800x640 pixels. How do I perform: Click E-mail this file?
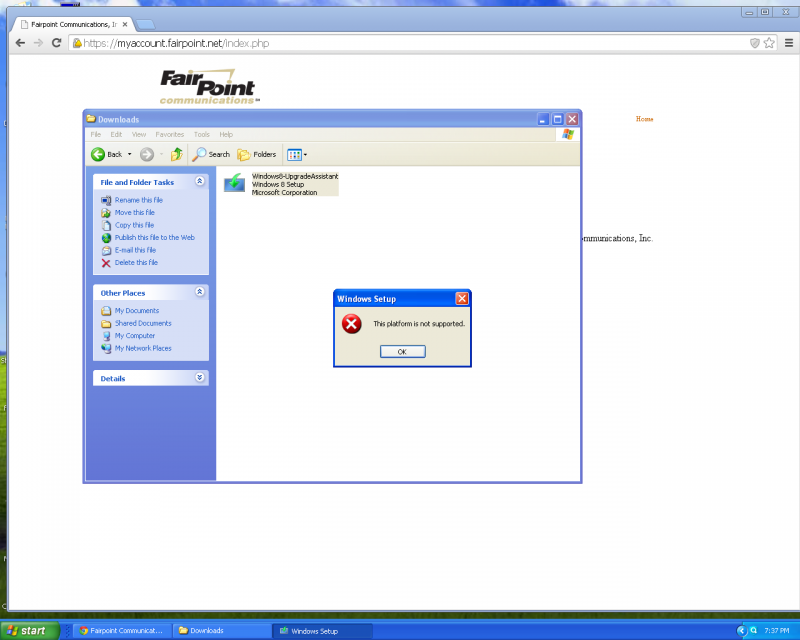coord(135,250)
